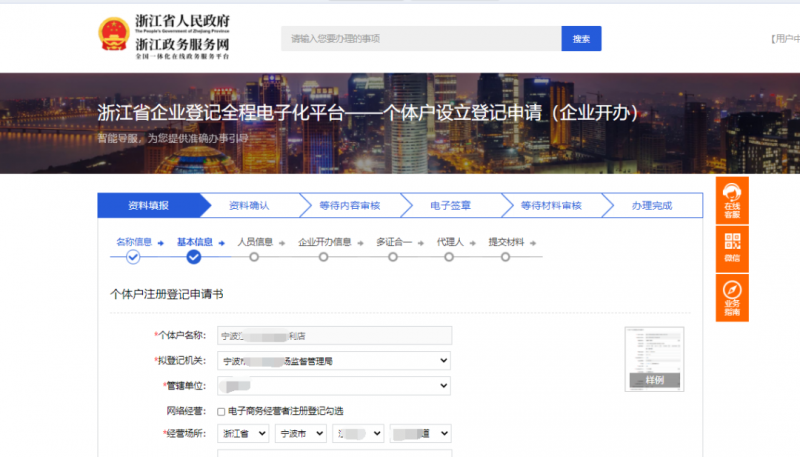800x457 pixels.
Task: Enable 电子商务经营者注册登记勾选 checkbox
Action: 221,411
